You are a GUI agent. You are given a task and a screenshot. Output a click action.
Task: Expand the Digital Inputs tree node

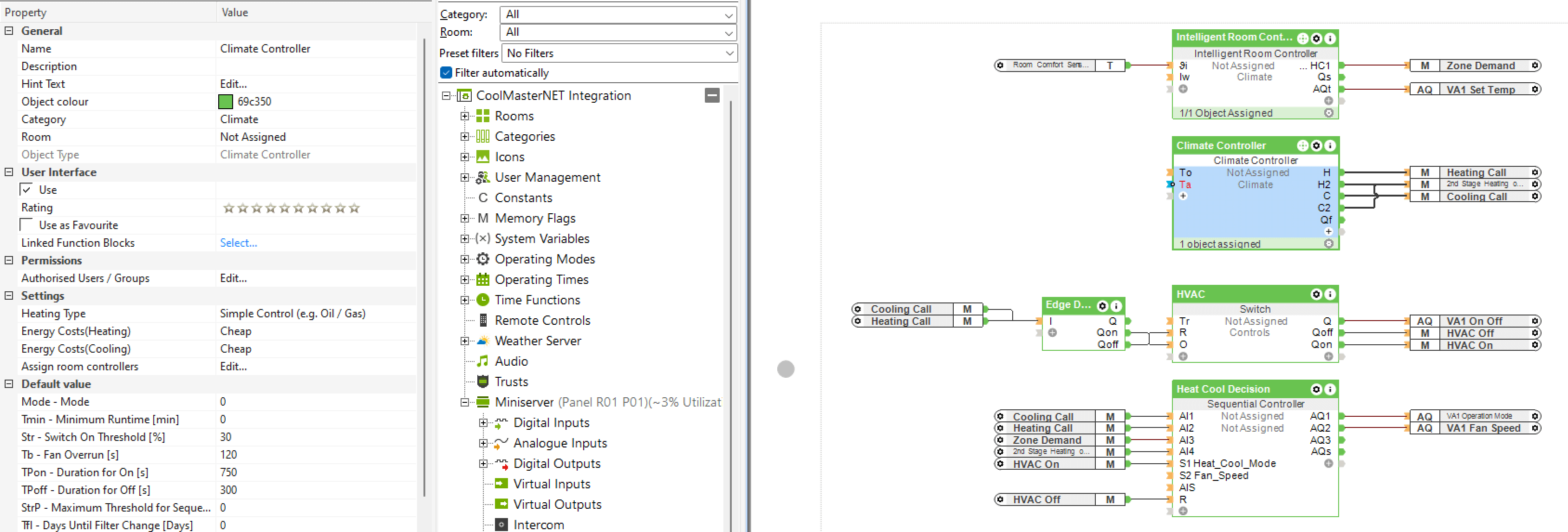pos(483,423)
